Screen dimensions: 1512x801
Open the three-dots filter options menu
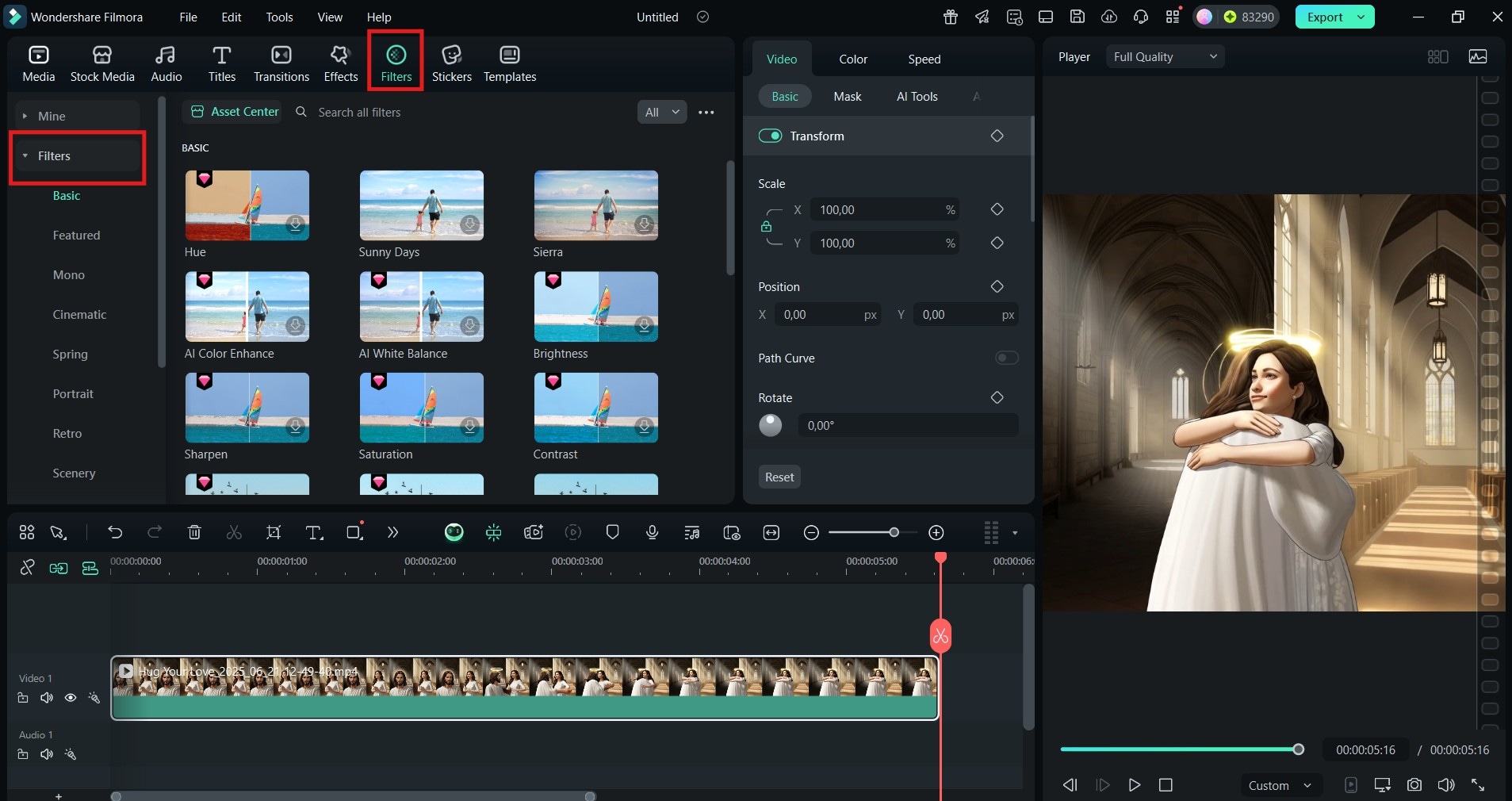click(706, 113)
